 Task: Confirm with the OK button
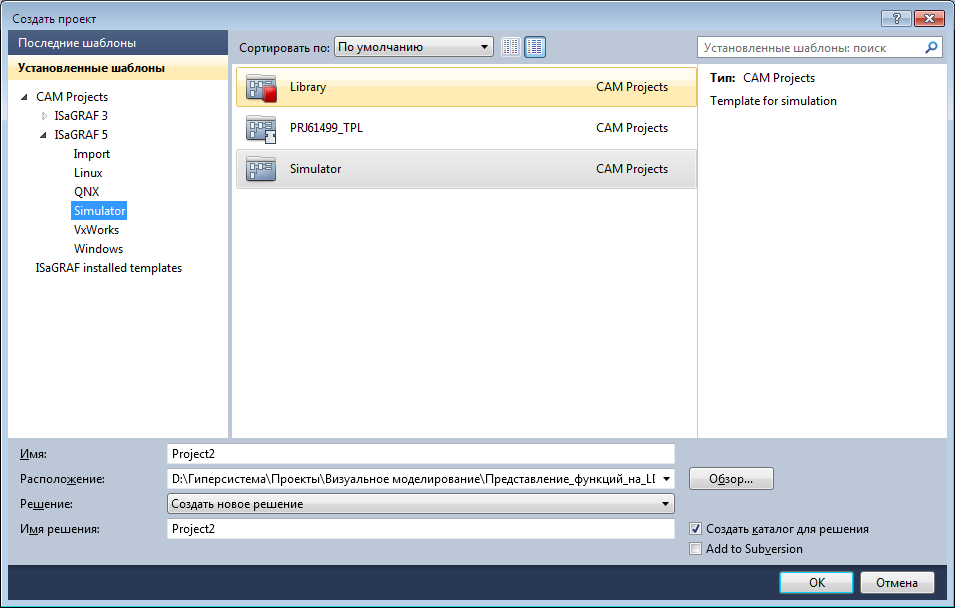[x=816, y=582]
